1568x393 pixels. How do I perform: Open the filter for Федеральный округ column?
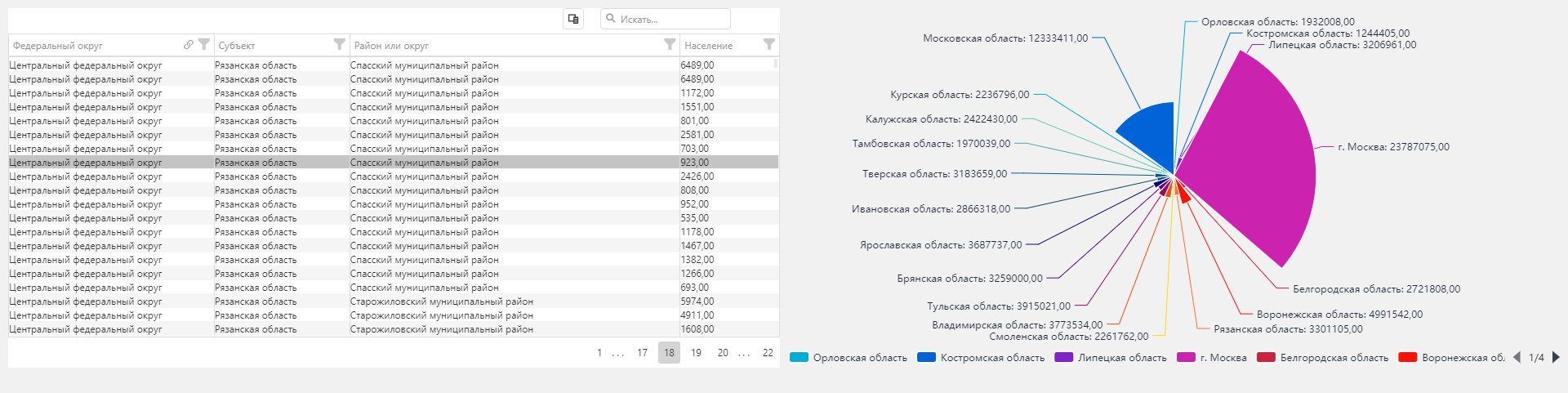pyautogui.click(x=204, y=45)
